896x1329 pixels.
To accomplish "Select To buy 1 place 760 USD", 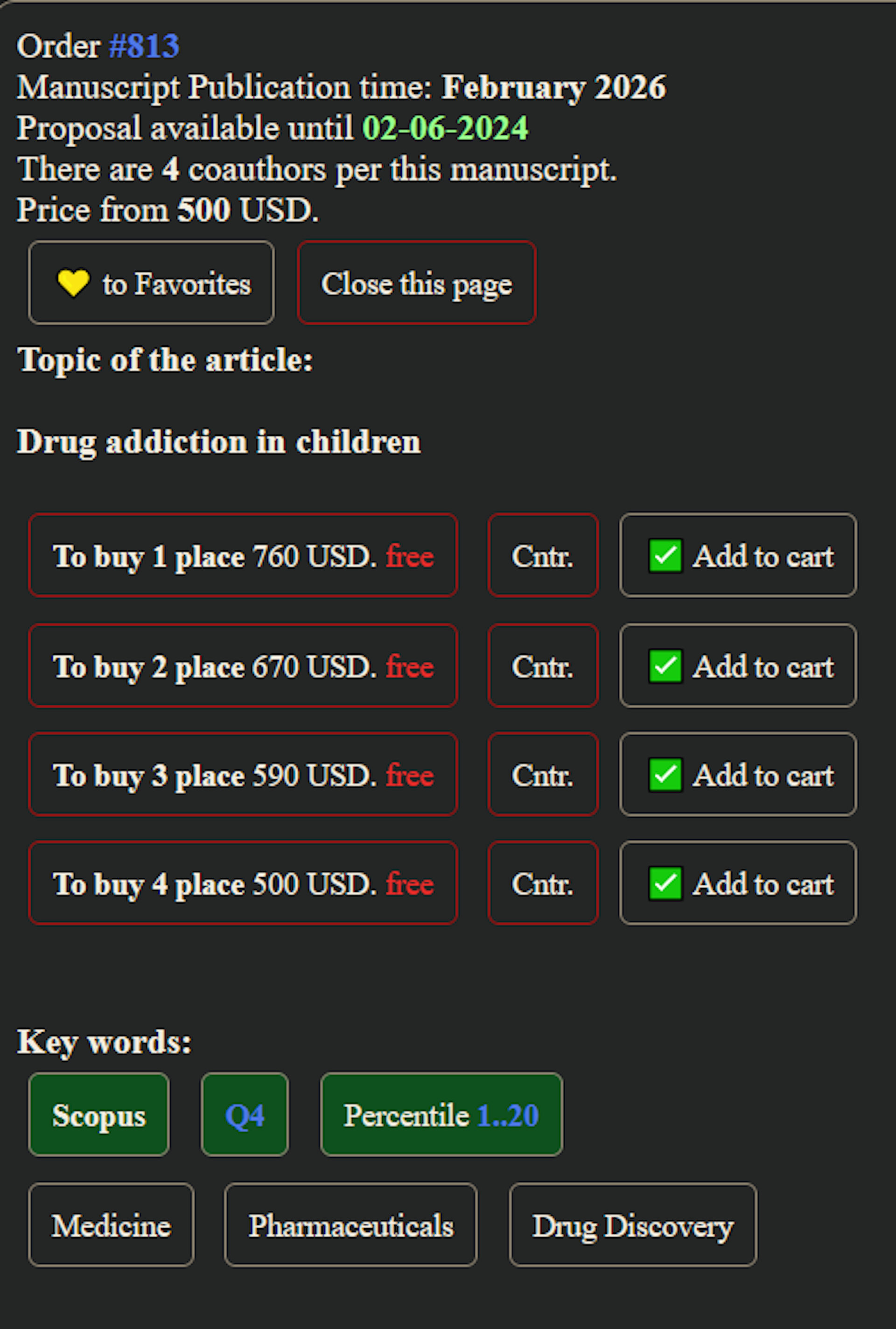I will [243, 555].
